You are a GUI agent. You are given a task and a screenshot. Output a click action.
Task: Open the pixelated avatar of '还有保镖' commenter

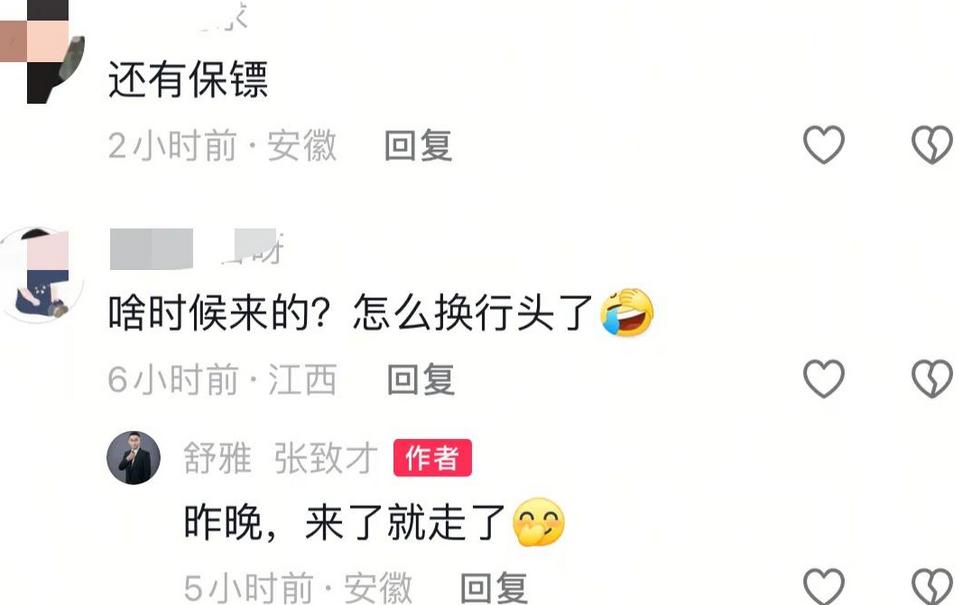click(x=42, y=52)
